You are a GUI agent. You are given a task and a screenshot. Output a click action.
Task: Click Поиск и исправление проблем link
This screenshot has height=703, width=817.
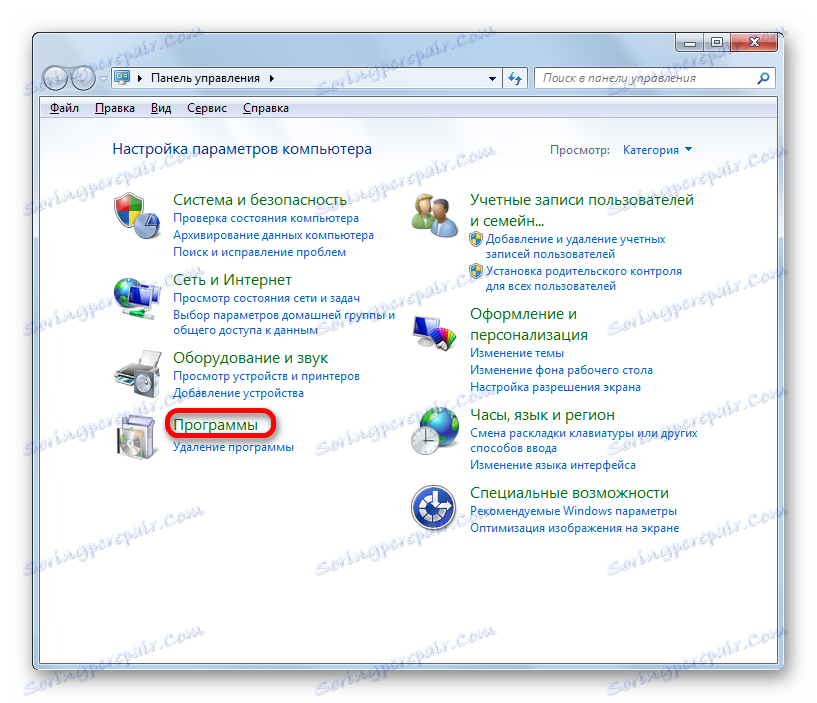[259, 252]
